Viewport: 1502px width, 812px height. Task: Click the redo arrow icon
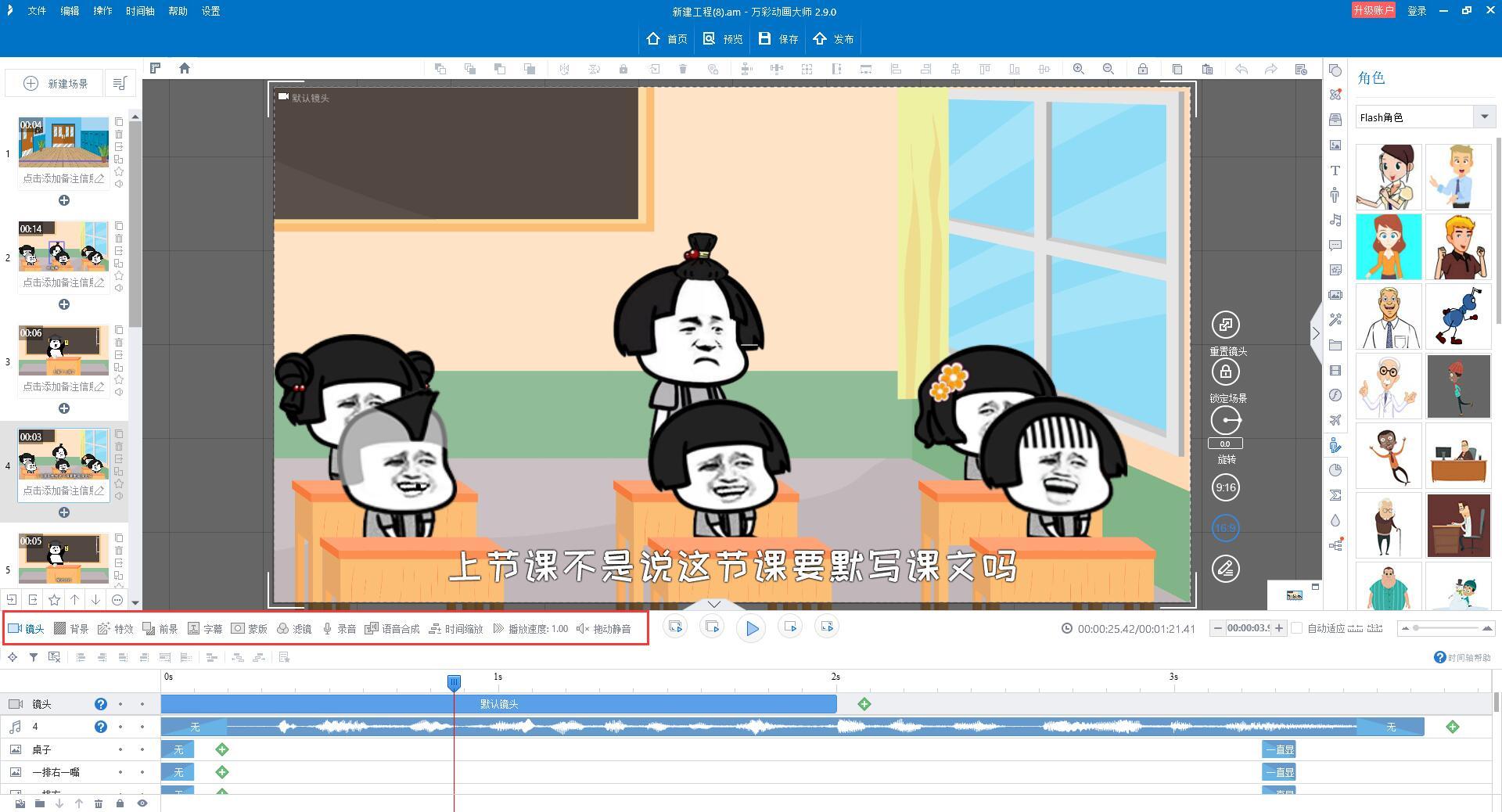(x=1271, y=69)
